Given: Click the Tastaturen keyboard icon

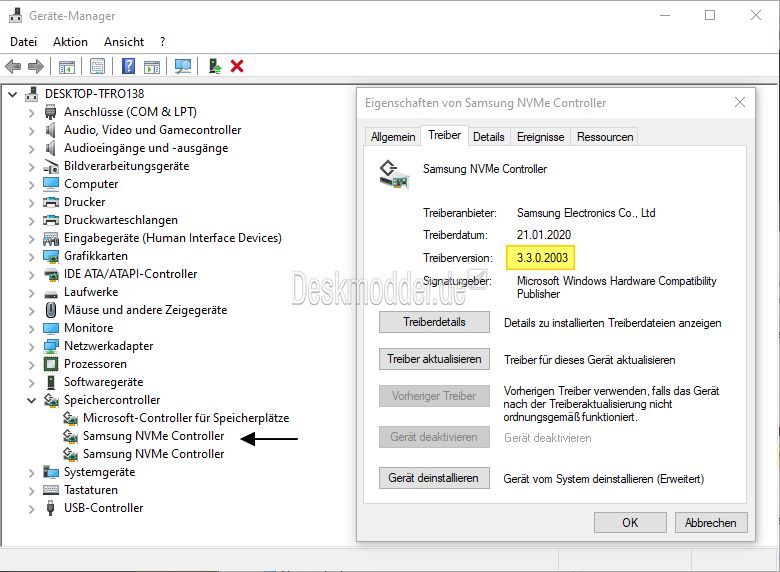Looking at the screenshot, I should point(51,490).
